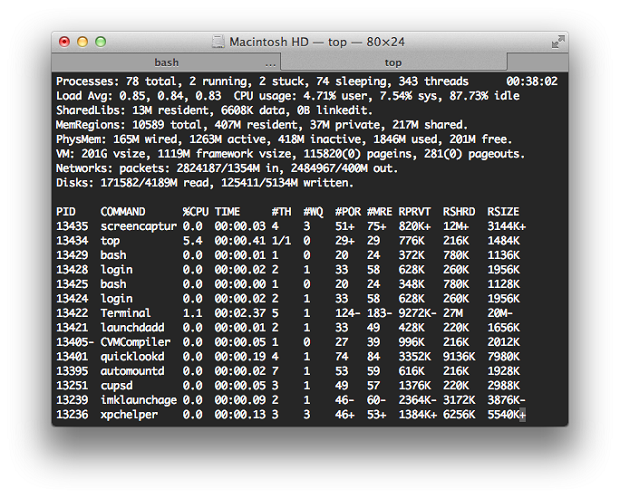Click the text cursor block after 5540K
Viewport: 620px width, 498px height.
pyautogui.click(x=523, y=414)
